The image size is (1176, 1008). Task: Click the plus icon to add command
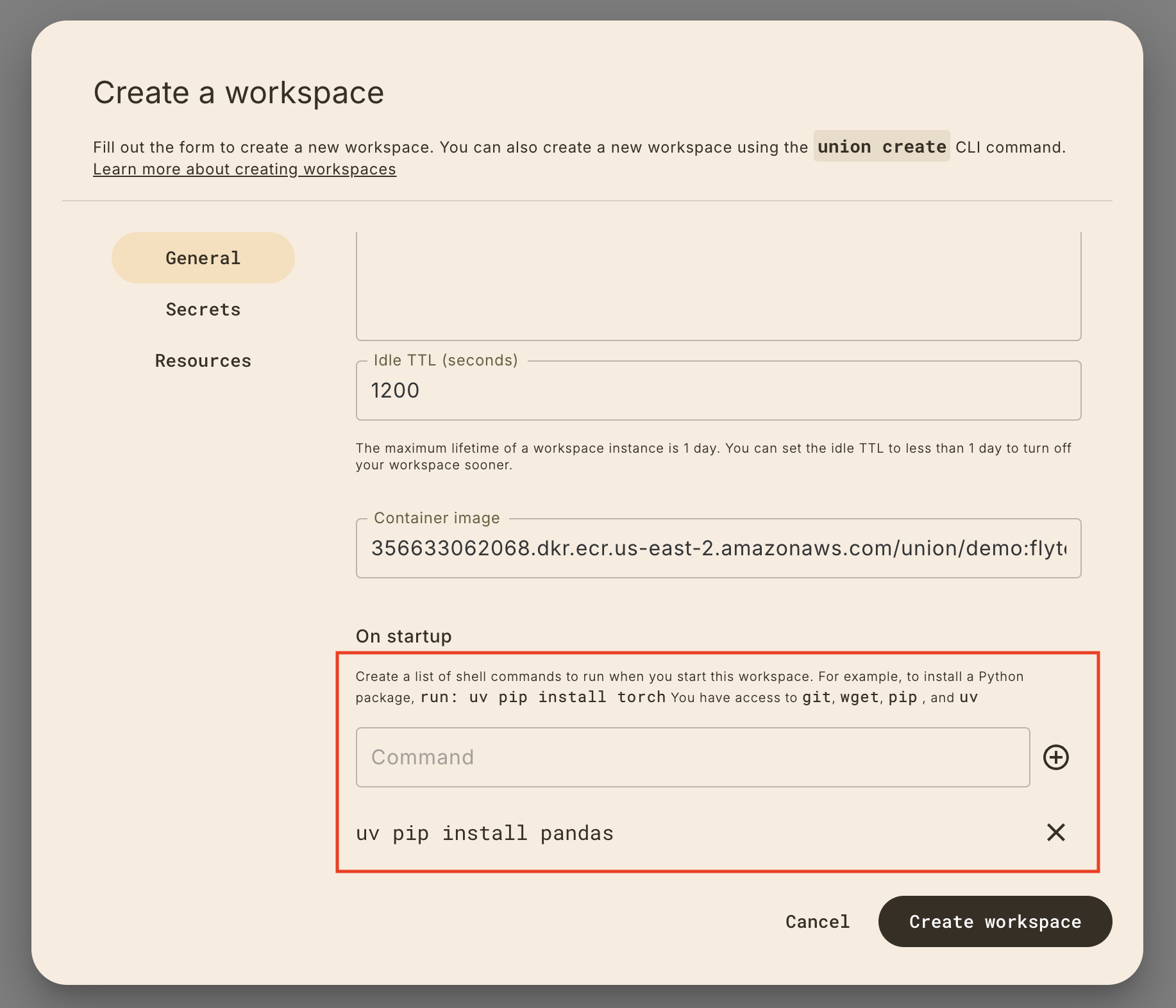tap(1055, 757)
